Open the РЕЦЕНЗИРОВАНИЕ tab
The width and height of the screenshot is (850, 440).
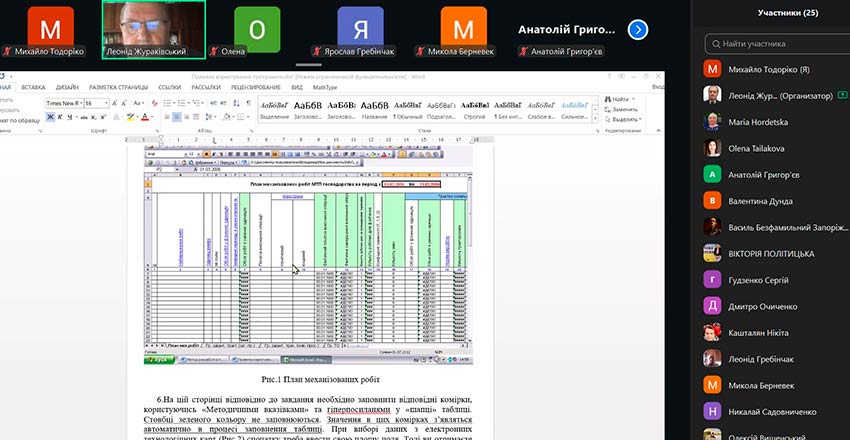point(256,87)
